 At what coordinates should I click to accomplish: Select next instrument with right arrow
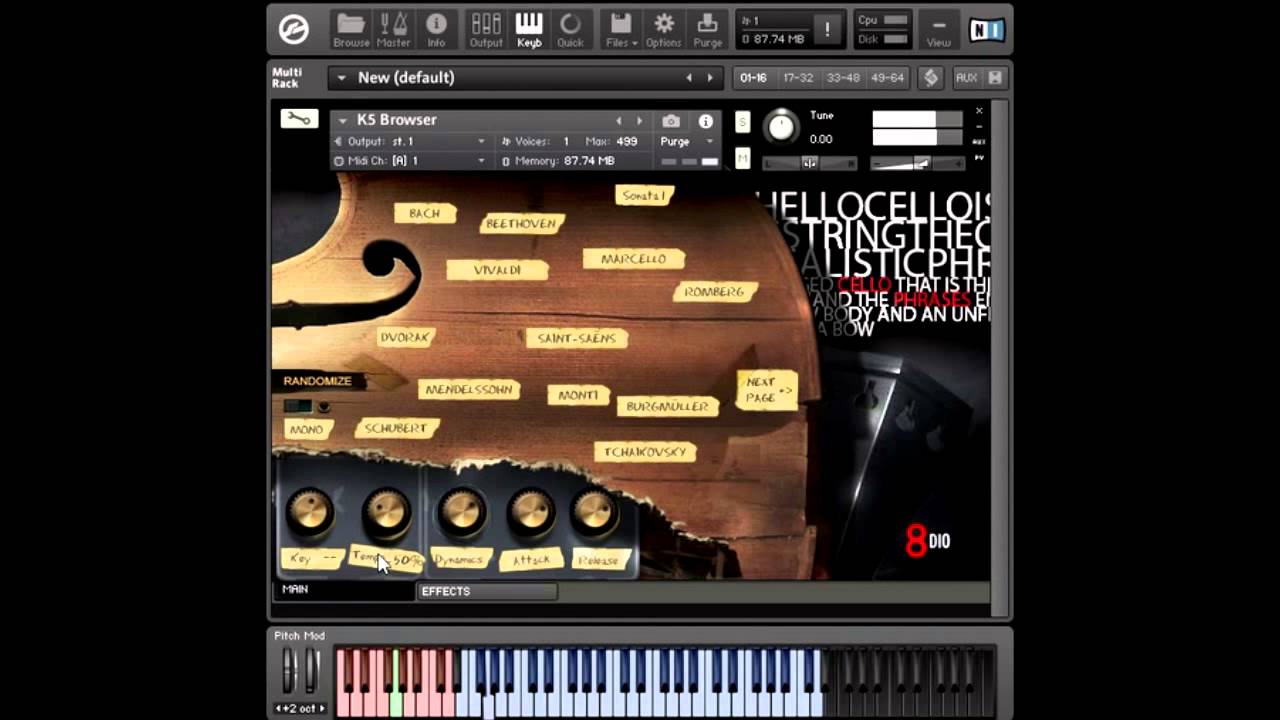pyautogui.click(x=640, y=120)
